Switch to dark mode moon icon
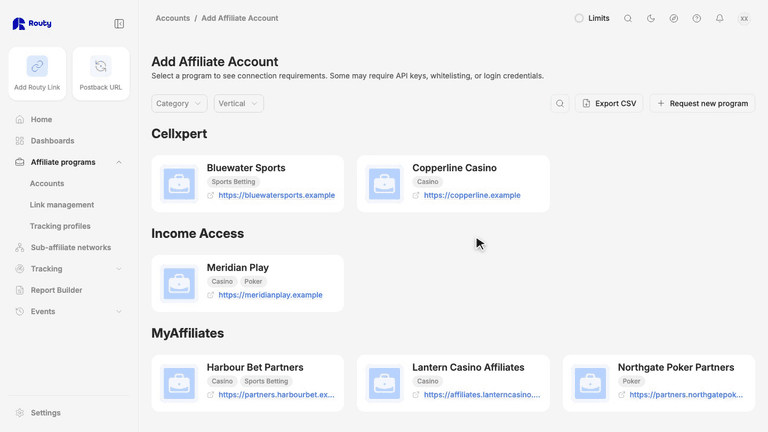 pyautogui.click(x=650, y=19)
